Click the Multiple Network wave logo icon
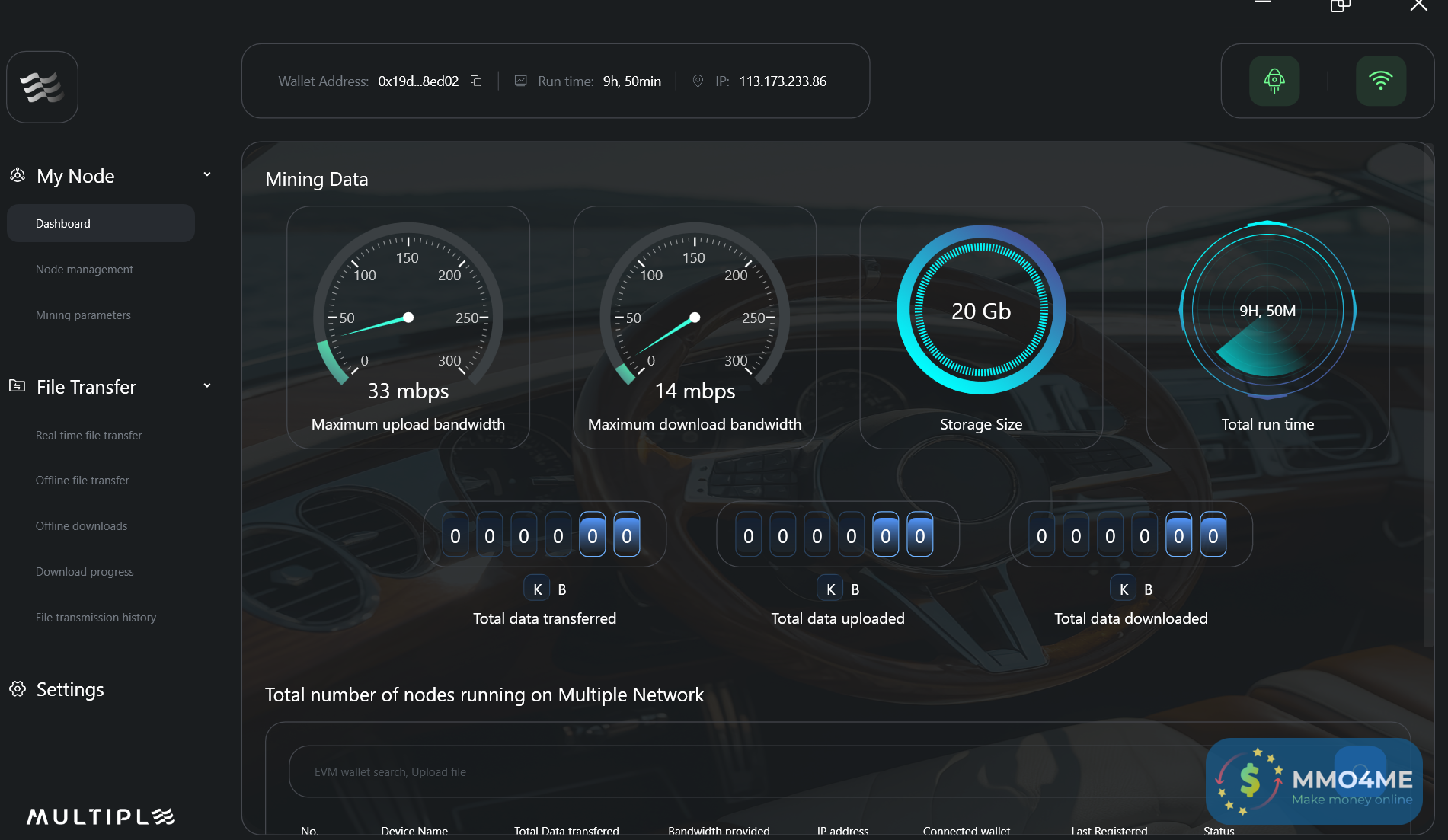Image resolution: width=1448 pixels, height=840 pixels. coord(42,87)
